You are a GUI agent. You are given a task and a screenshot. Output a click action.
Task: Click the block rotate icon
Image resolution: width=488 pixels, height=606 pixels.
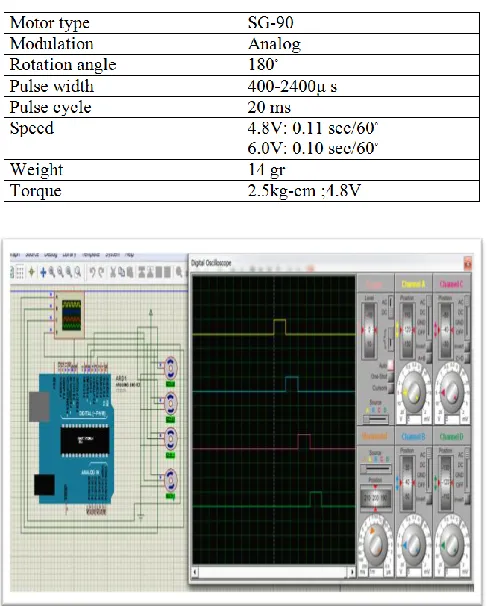(158, 272)
